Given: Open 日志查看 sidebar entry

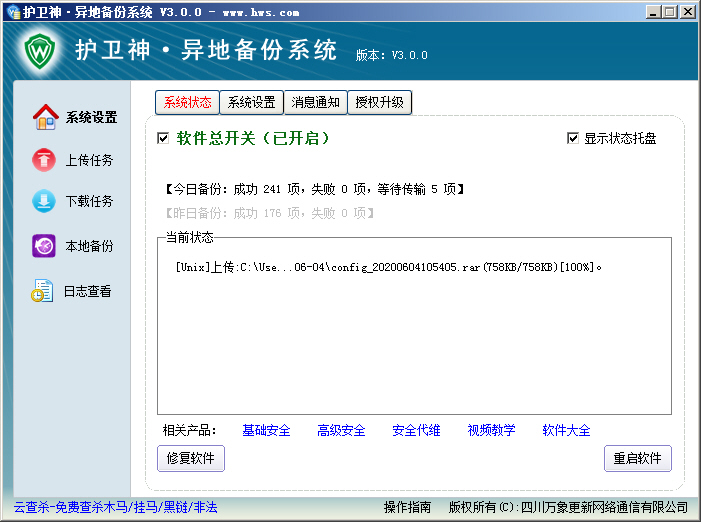Looking at the screenshot, I should click(88, 291).
